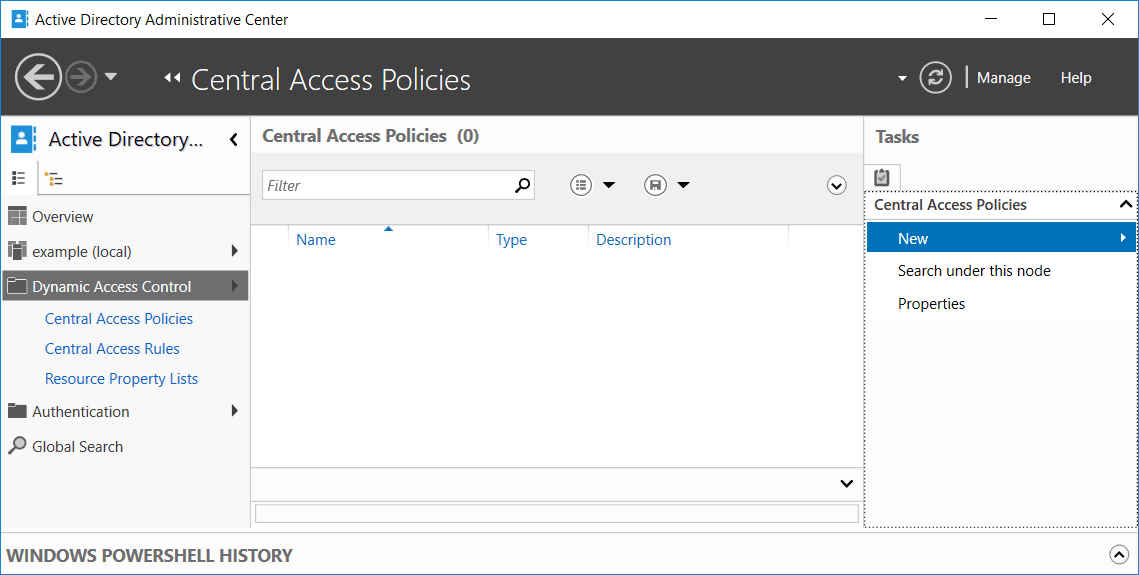This screenshot has height=575, width=1139.
Task: Open Resource Property Lists link
Action: point(121,379)
